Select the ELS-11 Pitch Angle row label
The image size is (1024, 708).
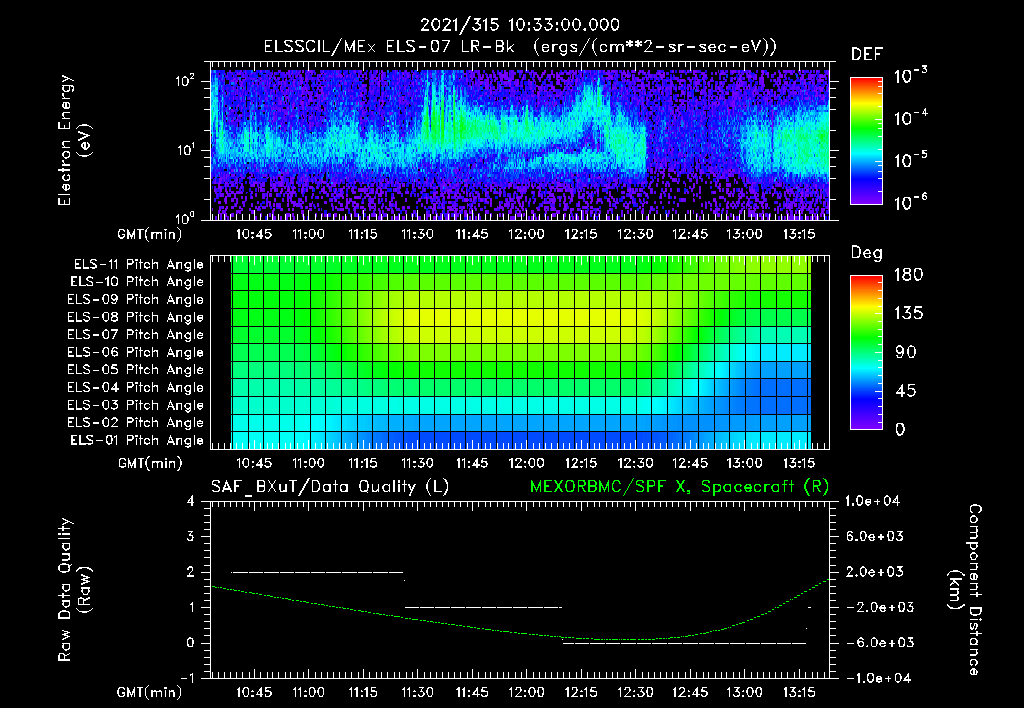(138, 265)
